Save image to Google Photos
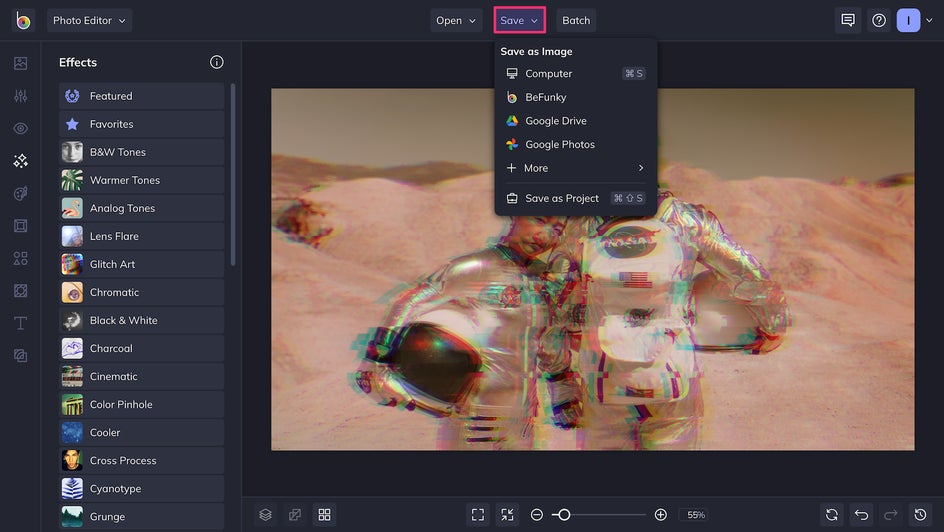944x532 pixels. point(576,144)
